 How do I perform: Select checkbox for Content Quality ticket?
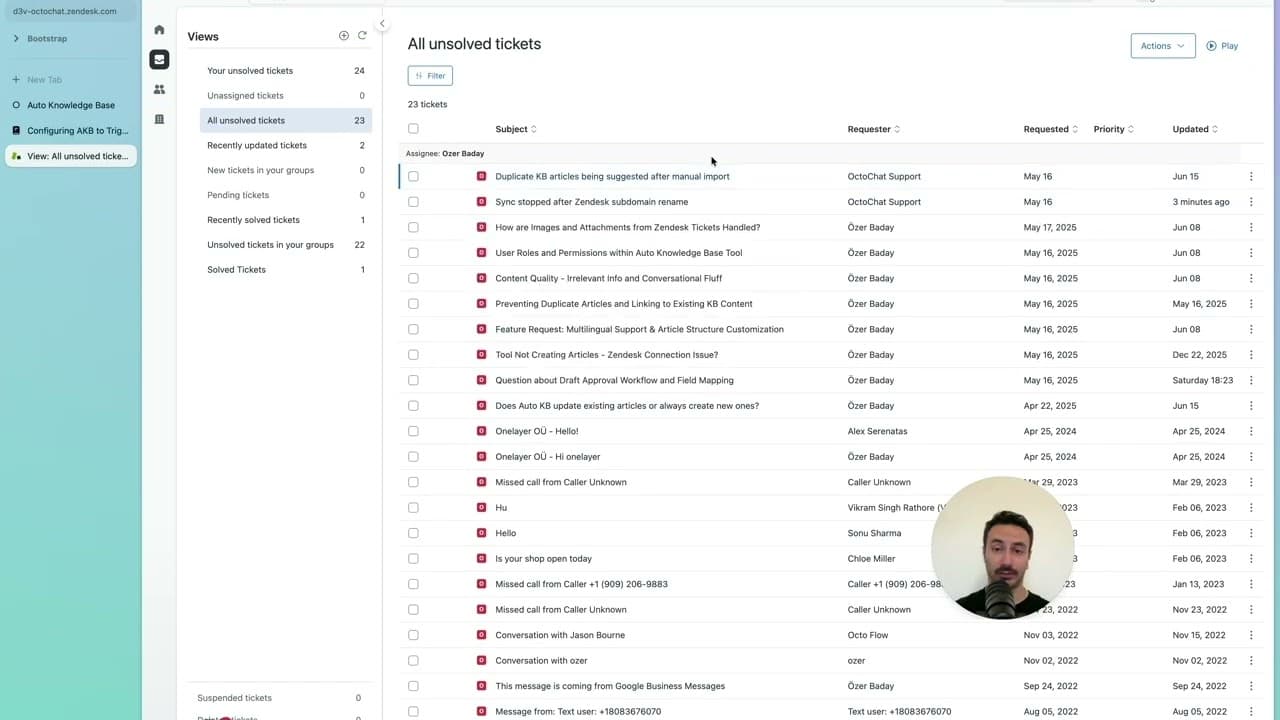413,278
